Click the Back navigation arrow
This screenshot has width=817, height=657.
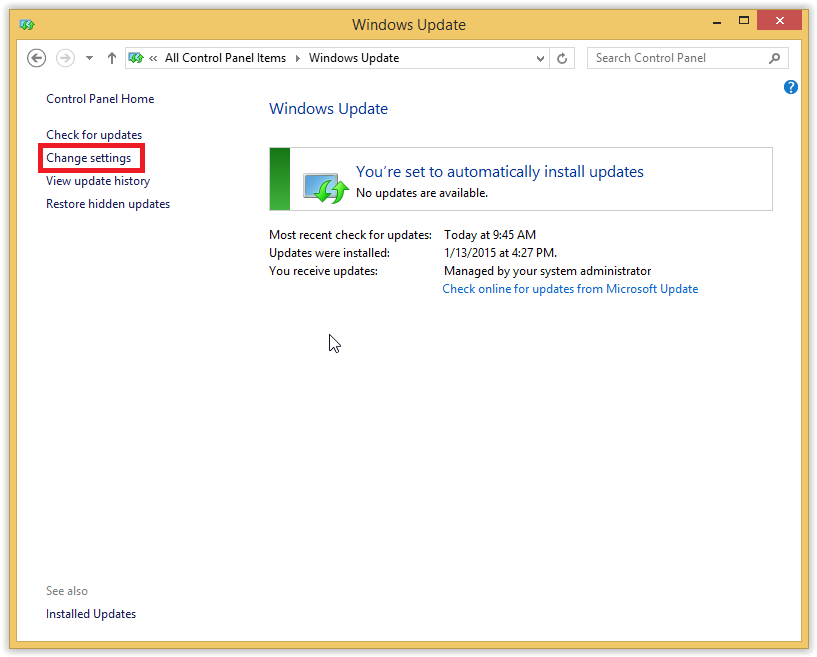pos(36,58)
